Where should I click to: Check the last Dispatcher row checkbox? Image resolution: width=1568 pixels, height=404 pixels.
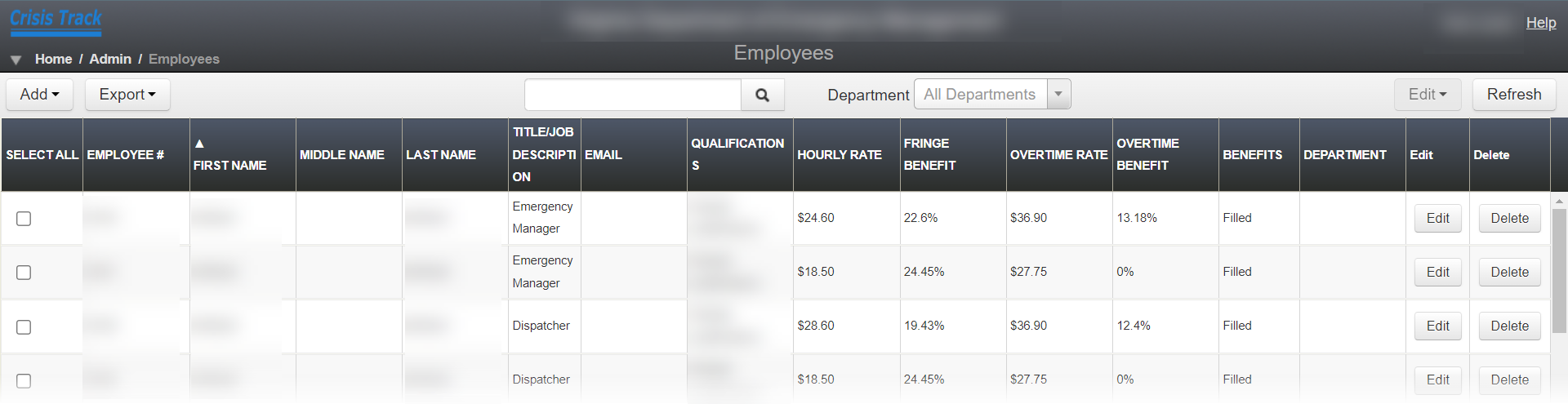[24, 380]
